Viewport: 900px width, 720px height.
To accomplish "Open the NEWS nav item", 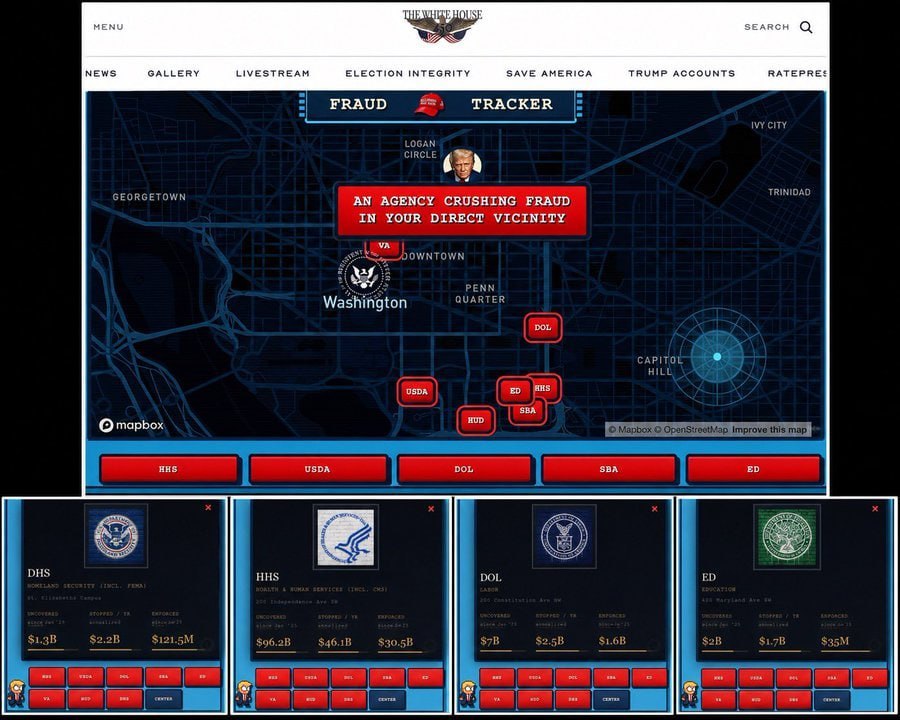I will click(x=101, y=73).
